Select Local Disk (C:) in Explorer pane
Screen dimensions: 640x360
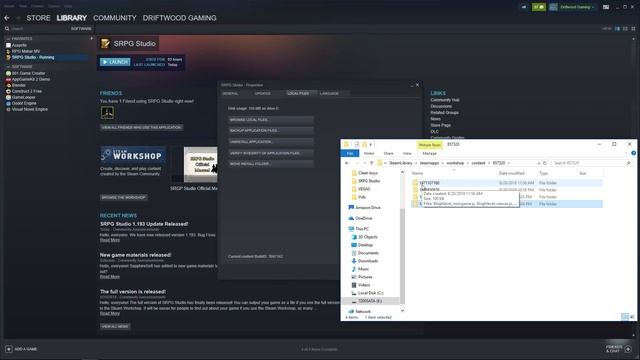point(367,293)
